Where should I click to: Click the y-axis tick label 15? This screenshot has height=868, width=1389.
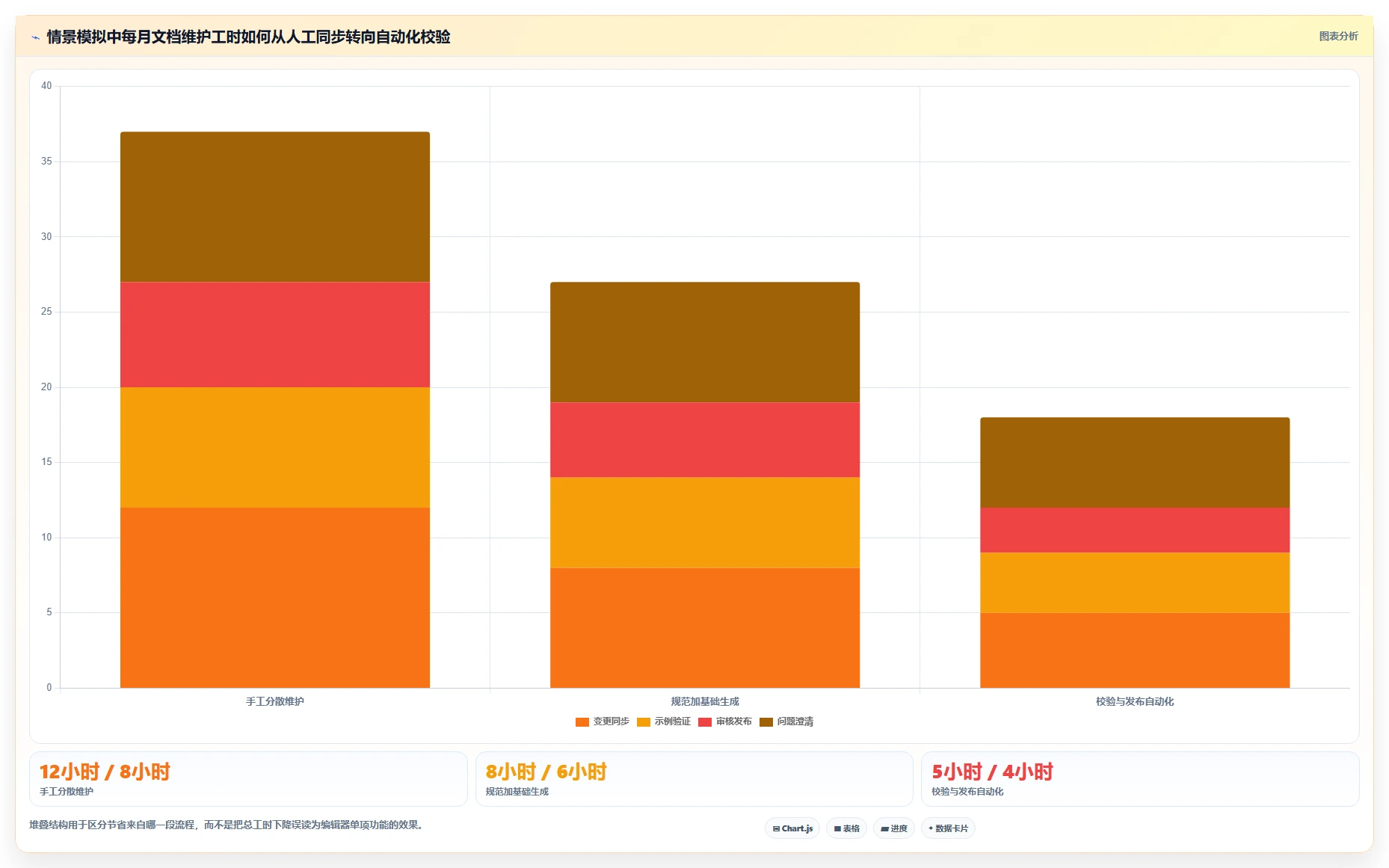pyautogui.click(x=46, y=462)
